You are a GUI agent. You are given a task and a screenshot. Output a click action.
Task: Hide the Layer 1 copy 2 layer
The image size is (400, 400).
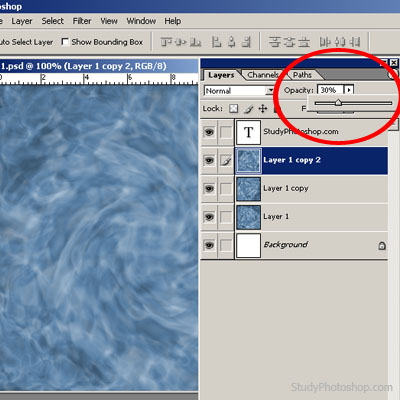tap(209, 161)
